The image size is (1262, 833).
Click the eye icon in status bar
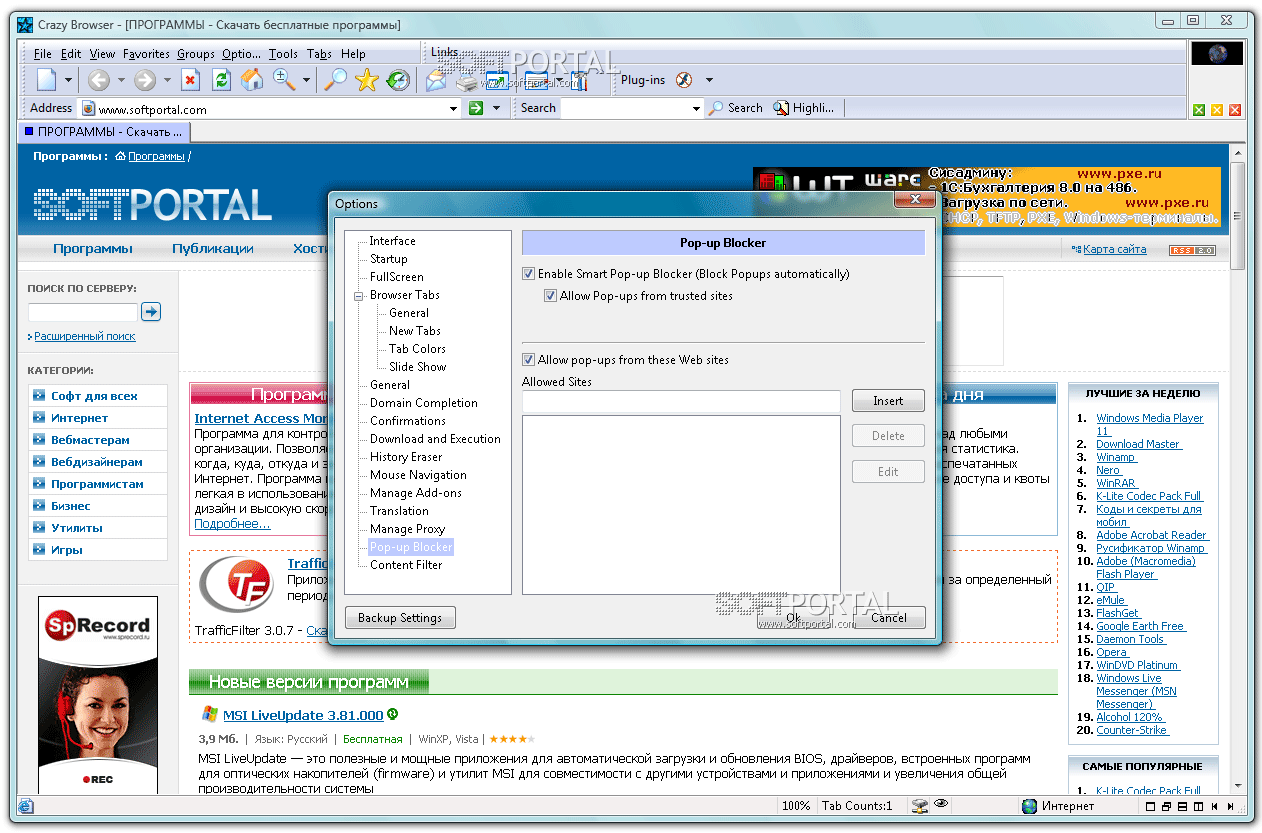tap(941, 804)
